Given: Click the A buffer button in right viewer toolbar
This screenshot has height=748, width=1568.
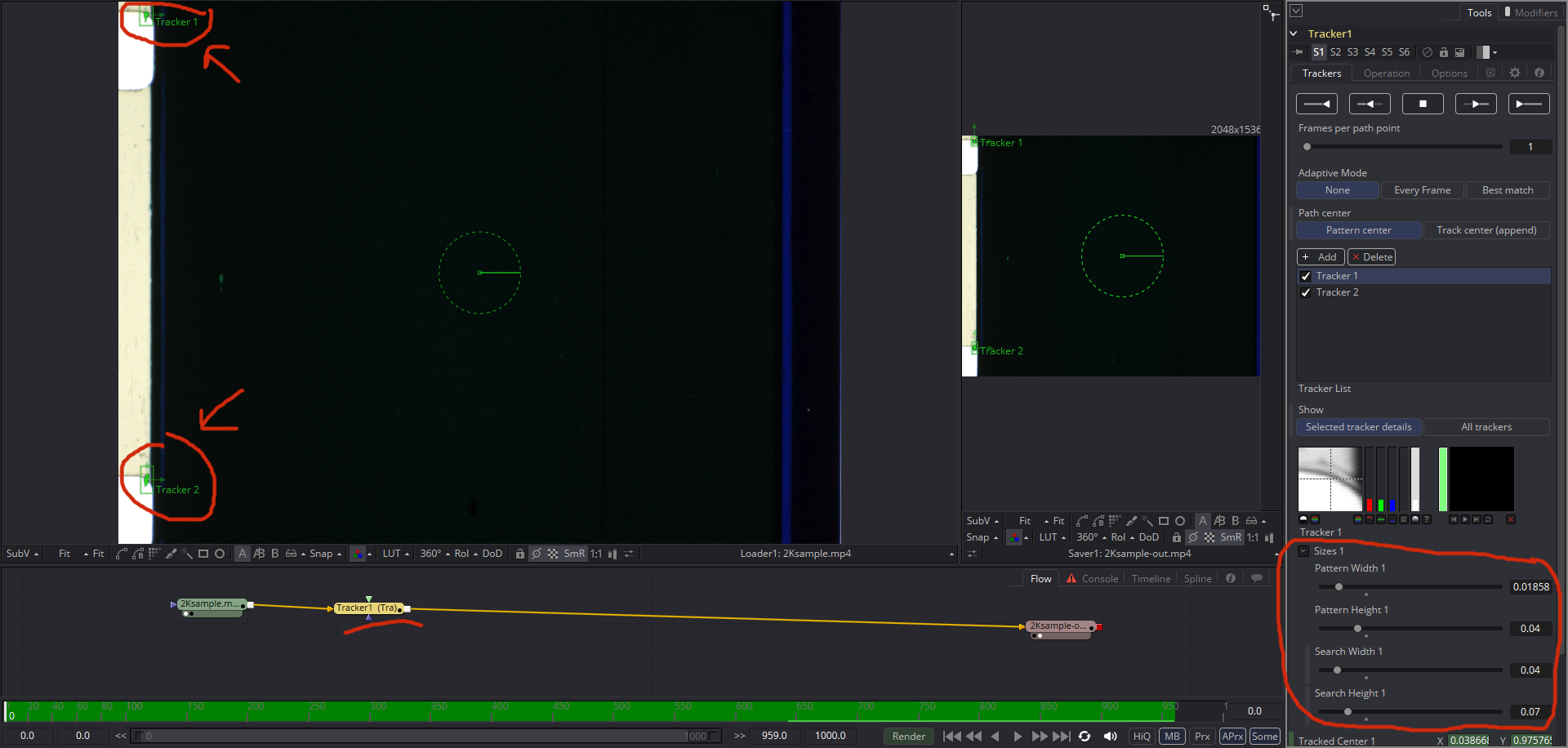Looking at the screenshot, I should point(1203,521).
